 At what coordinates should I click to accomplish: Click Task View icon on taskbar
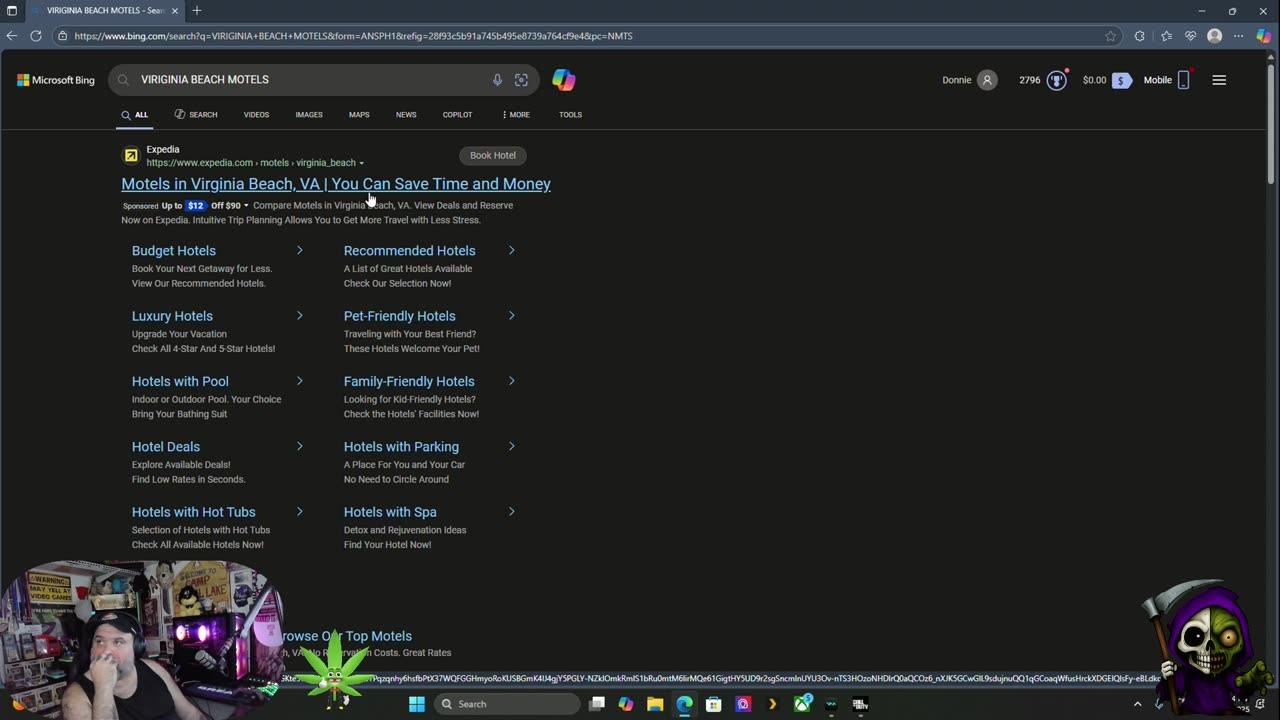597,704
